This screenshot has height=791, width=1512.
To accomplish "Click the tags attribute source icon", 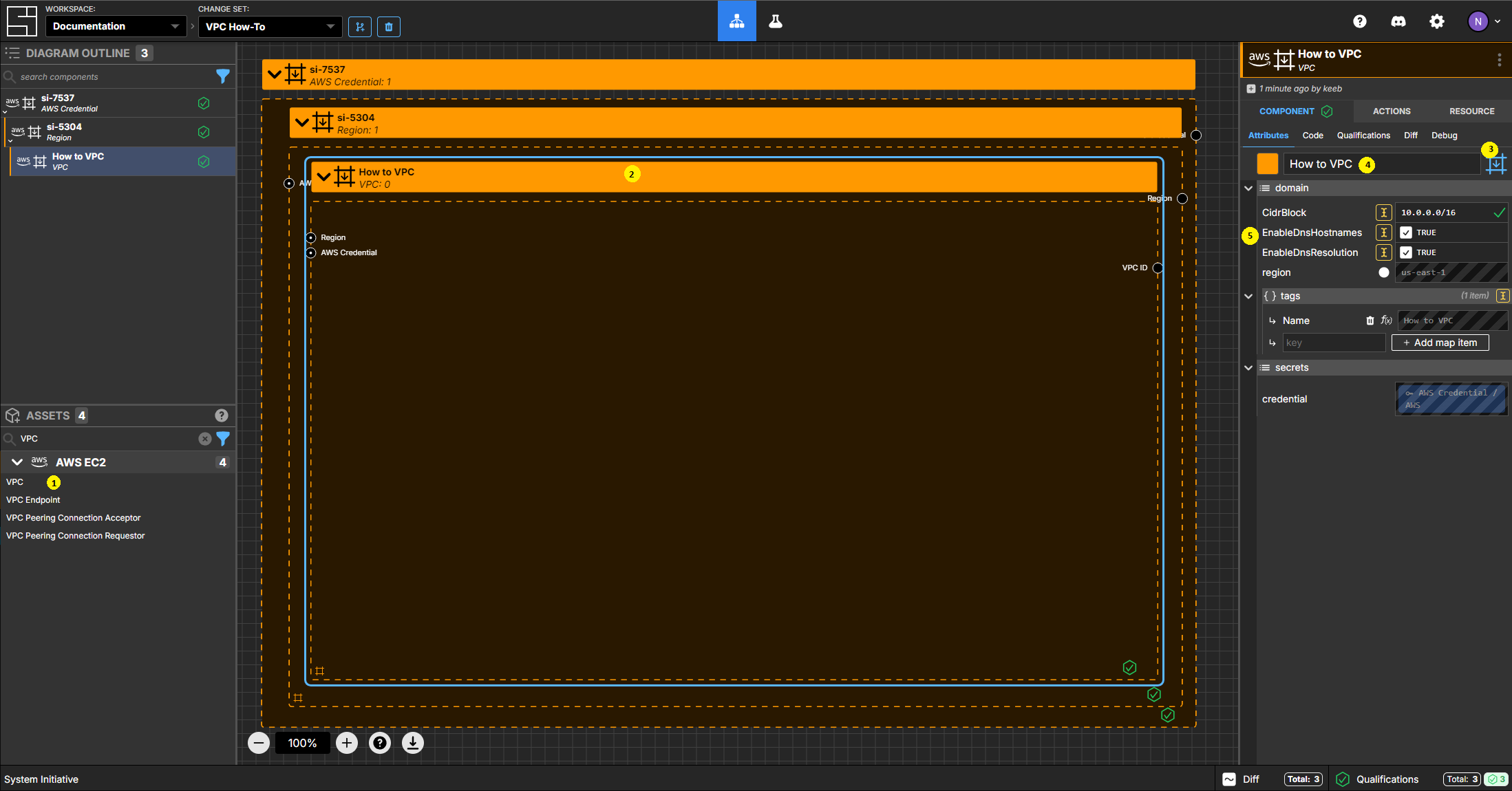I will (1502, 296).
